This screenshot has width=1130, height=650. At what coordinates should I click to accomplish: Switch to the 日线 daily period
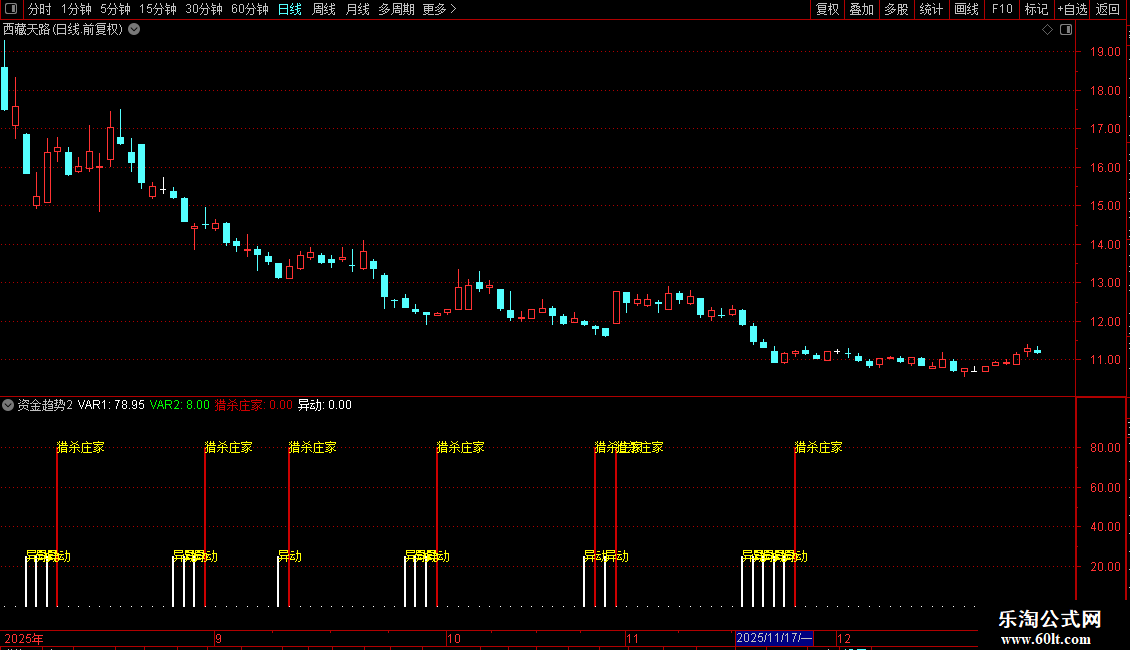point(290,9)
